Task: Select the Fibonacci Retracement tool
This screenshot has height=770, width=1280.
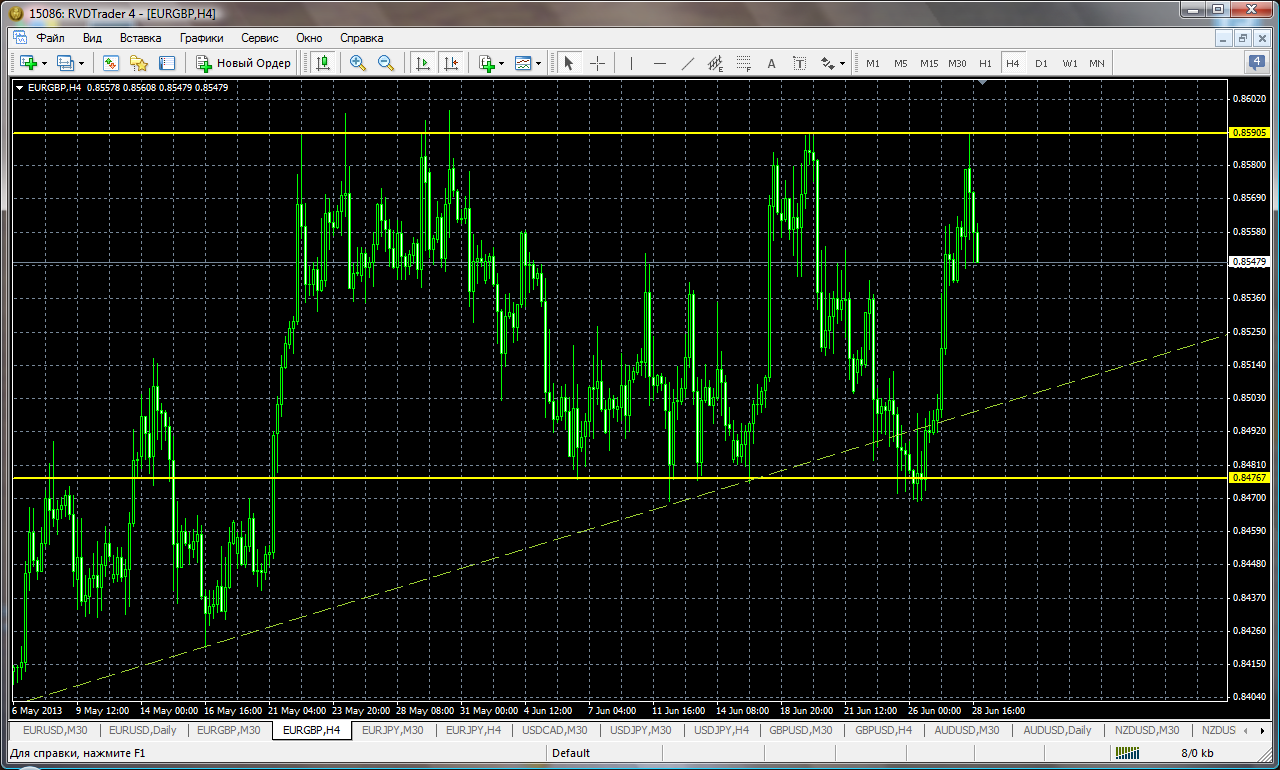Action: [x=743, y=63]
